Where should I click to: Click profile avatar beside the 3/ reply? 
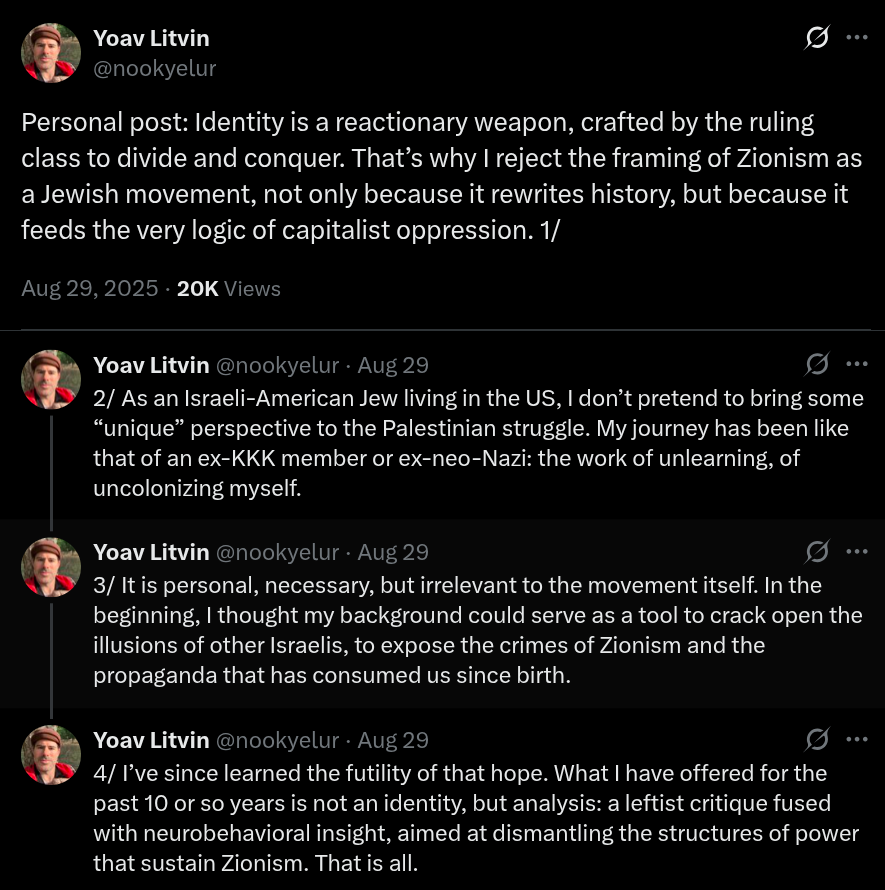pos(51,567)
